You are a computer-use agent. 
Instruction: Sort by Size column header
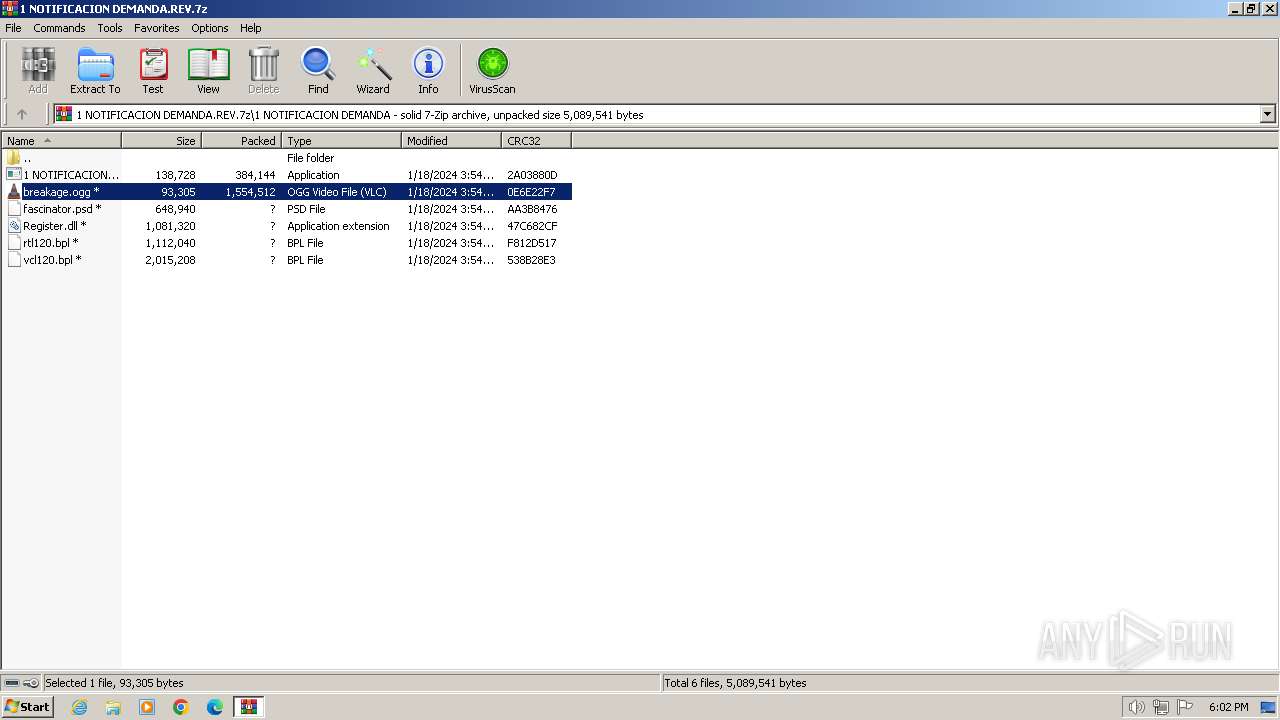[161, 141]
